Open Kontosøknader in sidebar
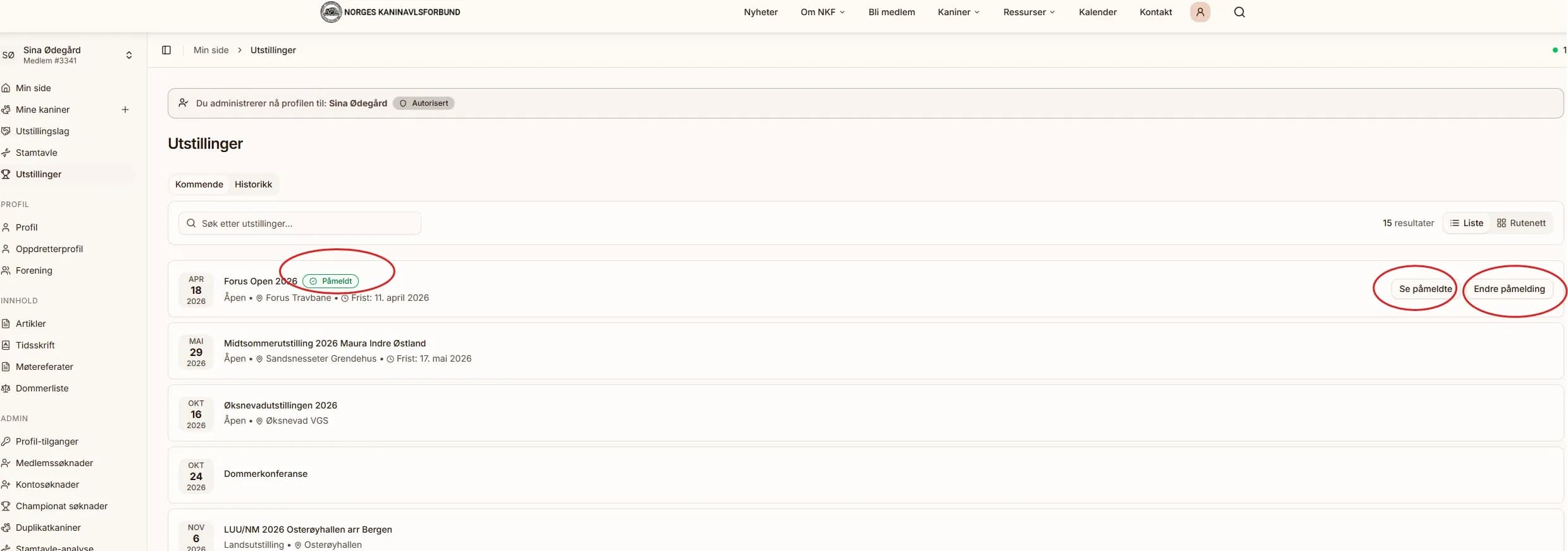The image size is (1568, 551). point(47,484)
